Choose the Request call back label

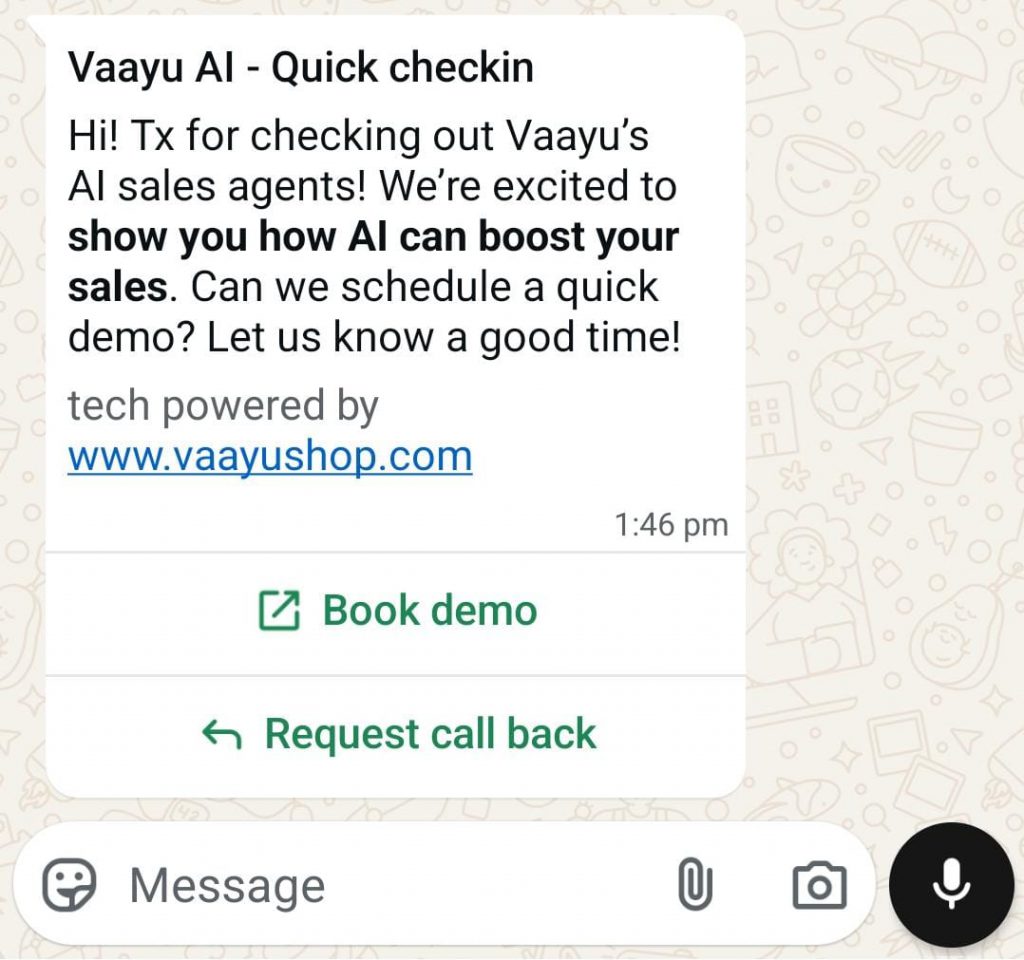click(430, 734)
